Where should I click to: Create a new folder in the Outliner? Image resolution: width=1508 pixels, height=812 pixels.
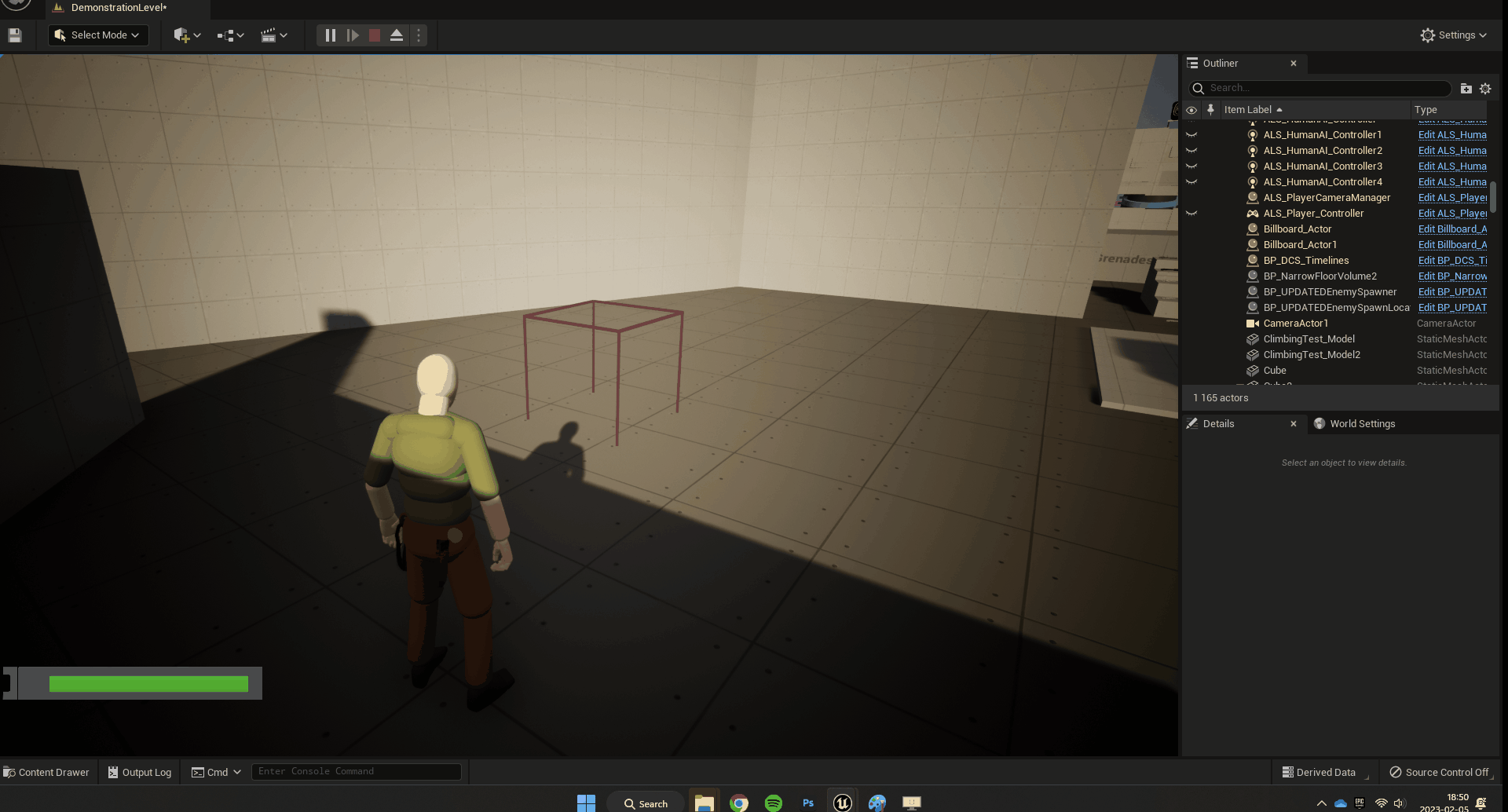[x=1466, y=89]
